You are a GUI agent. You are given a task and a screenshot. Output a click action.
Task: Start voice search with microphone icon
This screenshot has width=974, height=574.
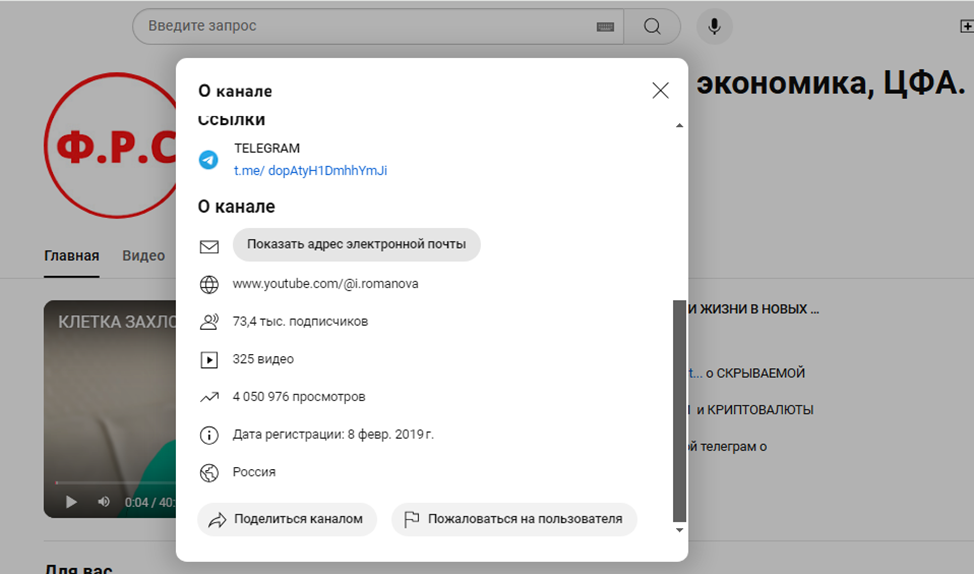click(714, 26)
